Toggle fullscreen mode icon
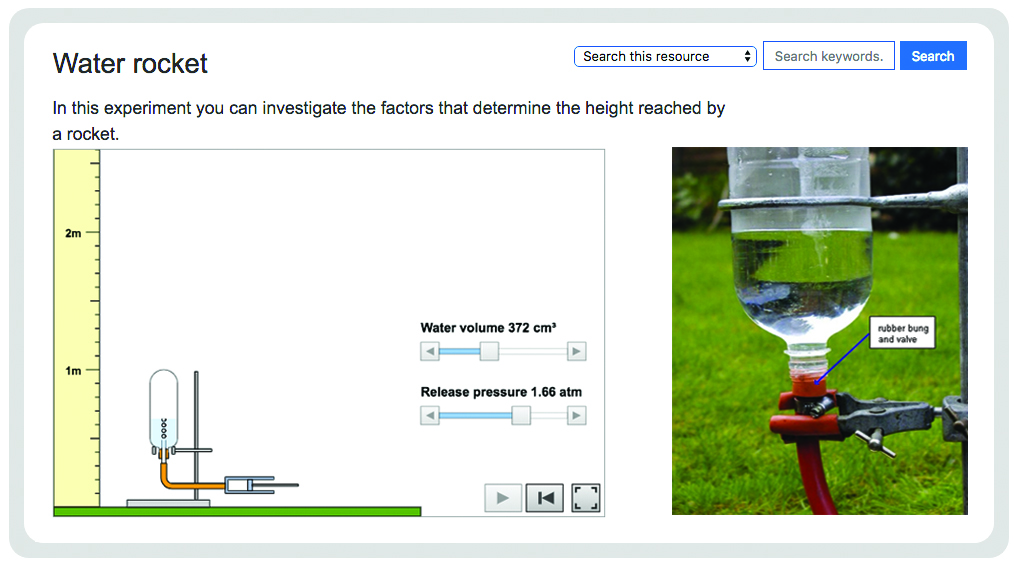1020x568 pixels. (x=585, y=498)
